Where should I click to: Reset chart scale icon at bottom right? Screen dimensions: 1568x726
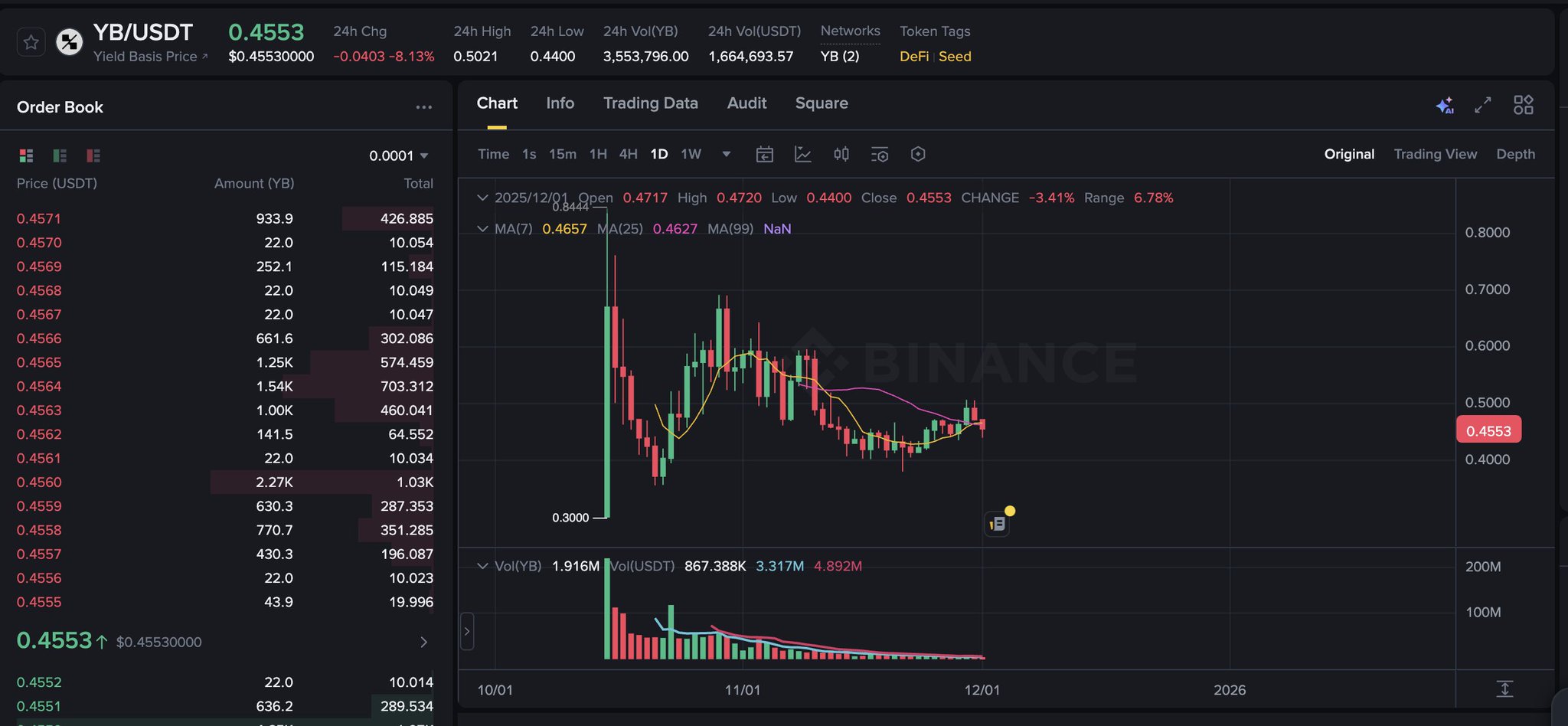pyautogui.click(x=1504, y=689)
